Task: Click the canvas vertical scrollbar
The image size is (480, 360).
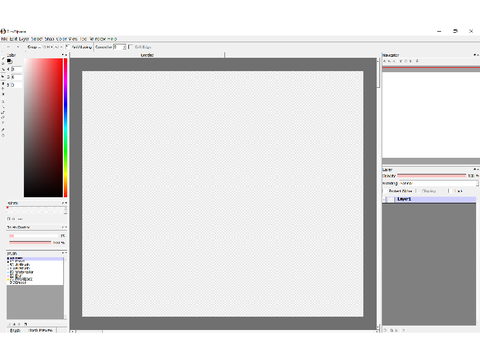Action: 378,193
